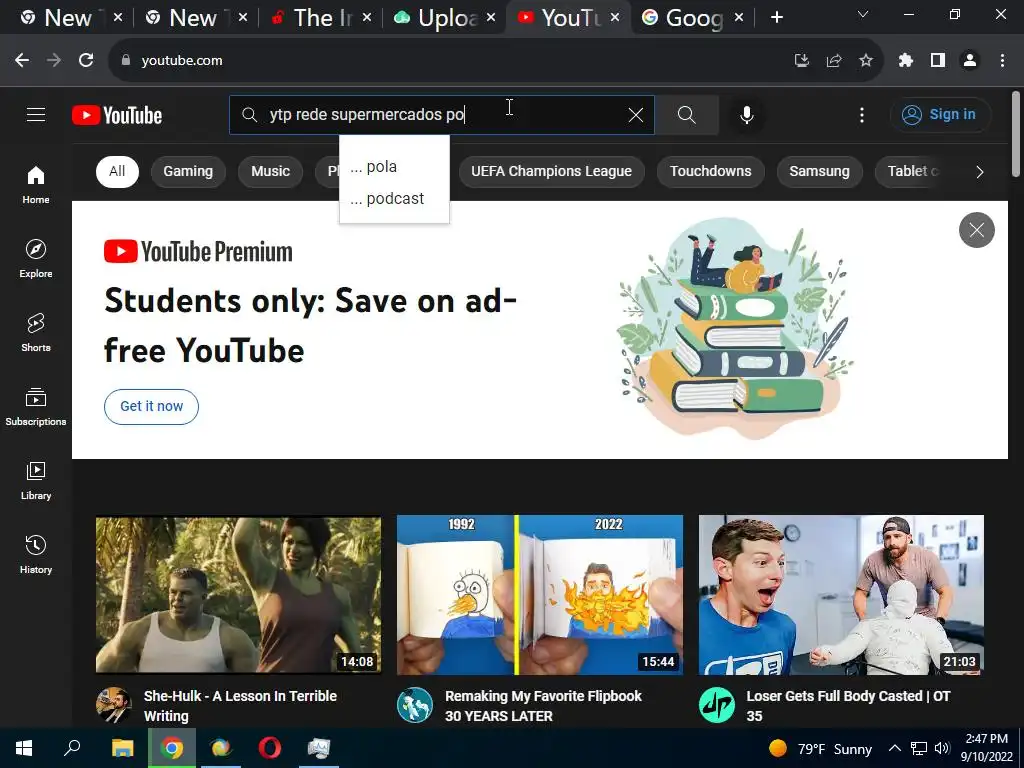Viewport: 1024px width, 768px height.
Task: Click the YouTube logo
Action: coord(117,115)
